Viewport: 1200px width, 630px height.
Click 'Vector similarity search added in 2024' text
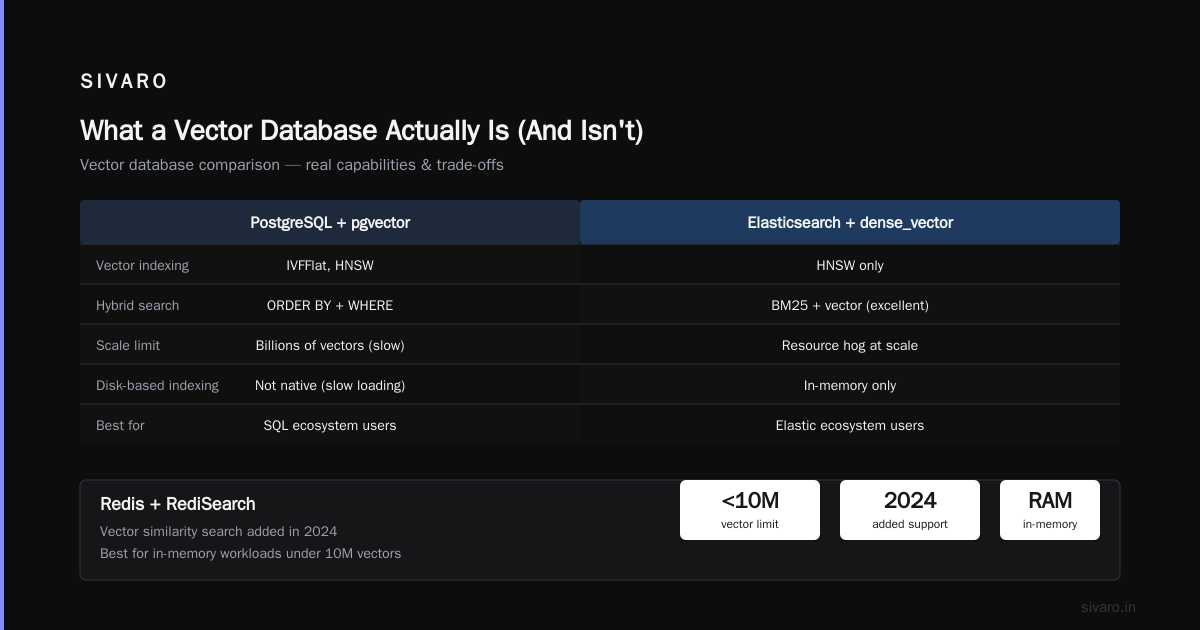coord(218,531)
